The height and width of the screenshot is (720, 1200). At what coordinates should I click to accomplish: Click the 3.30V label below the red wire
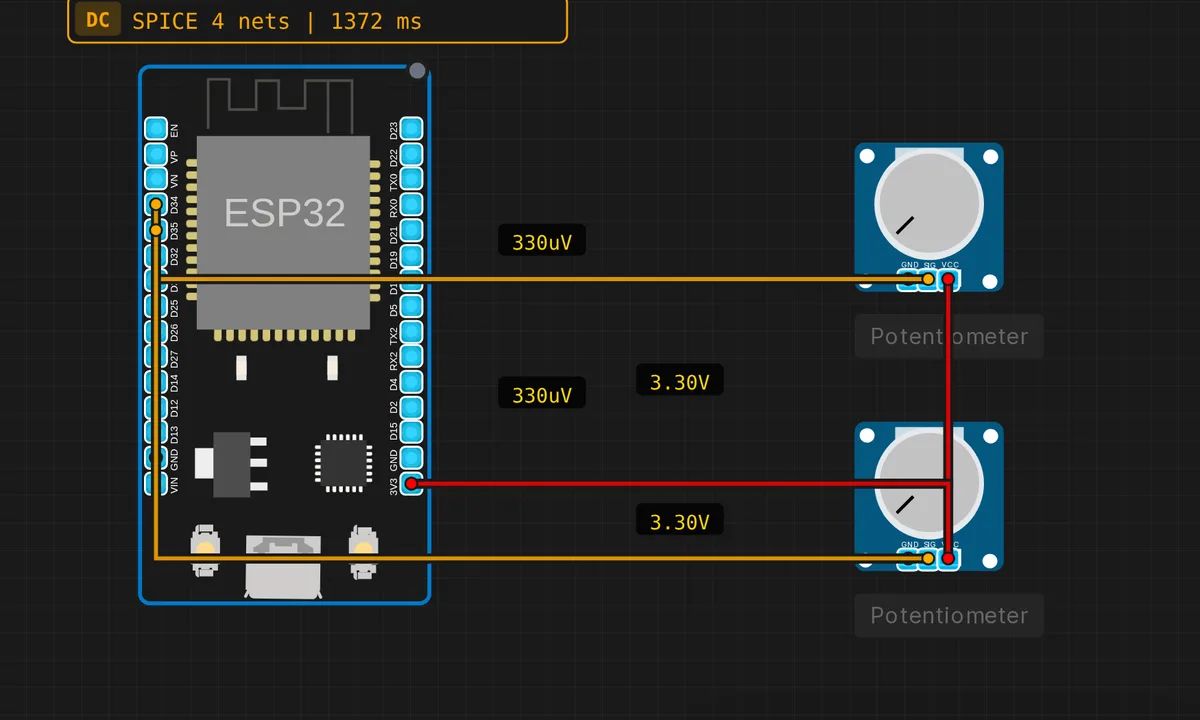[x=680, y=521]
